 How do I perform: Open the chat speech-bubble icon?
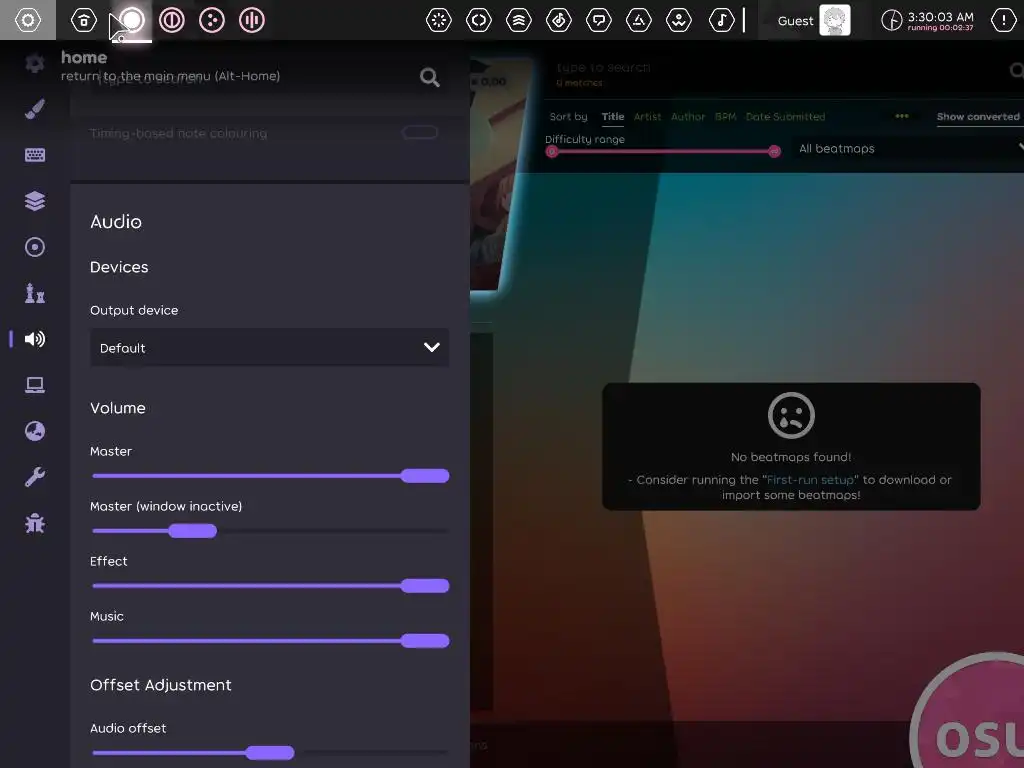(x=598, y=20)
